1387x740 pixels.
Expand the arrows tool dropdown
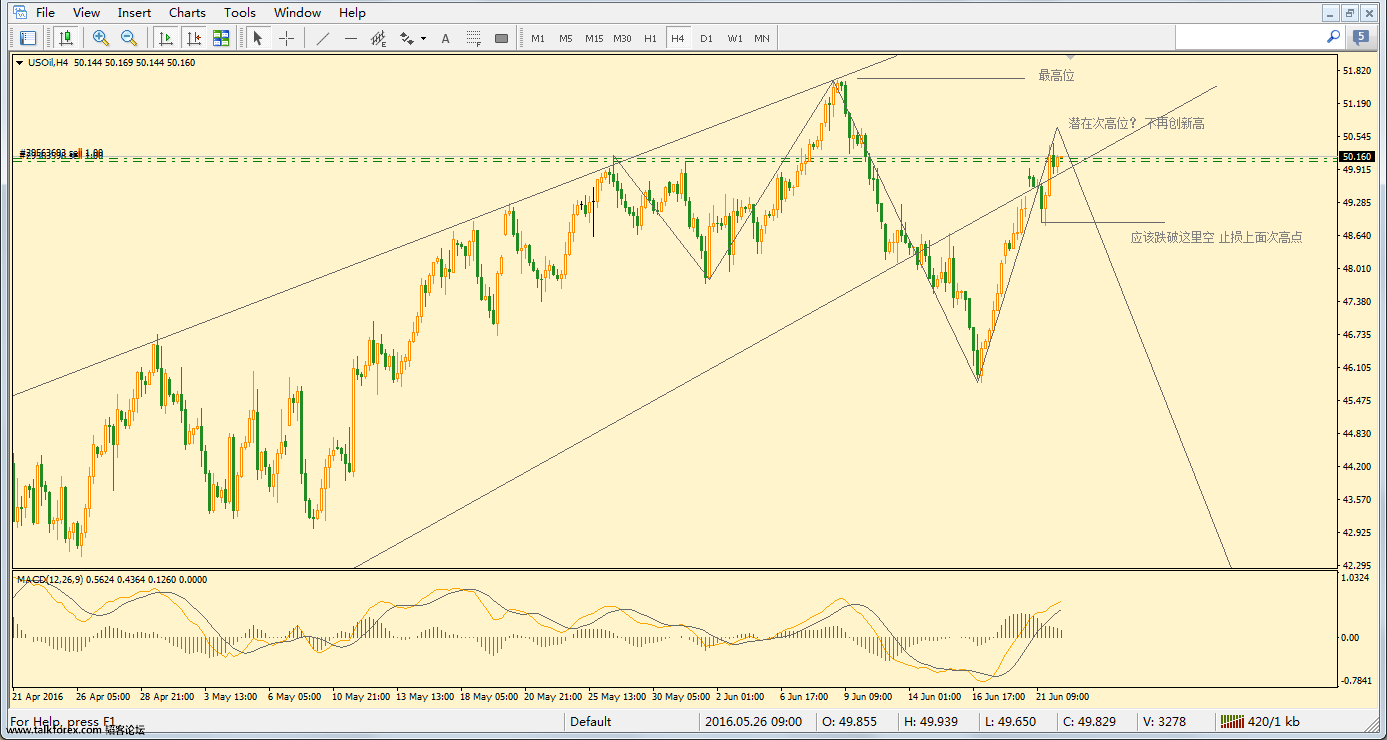pyautogui.click(x=423, y=39)
